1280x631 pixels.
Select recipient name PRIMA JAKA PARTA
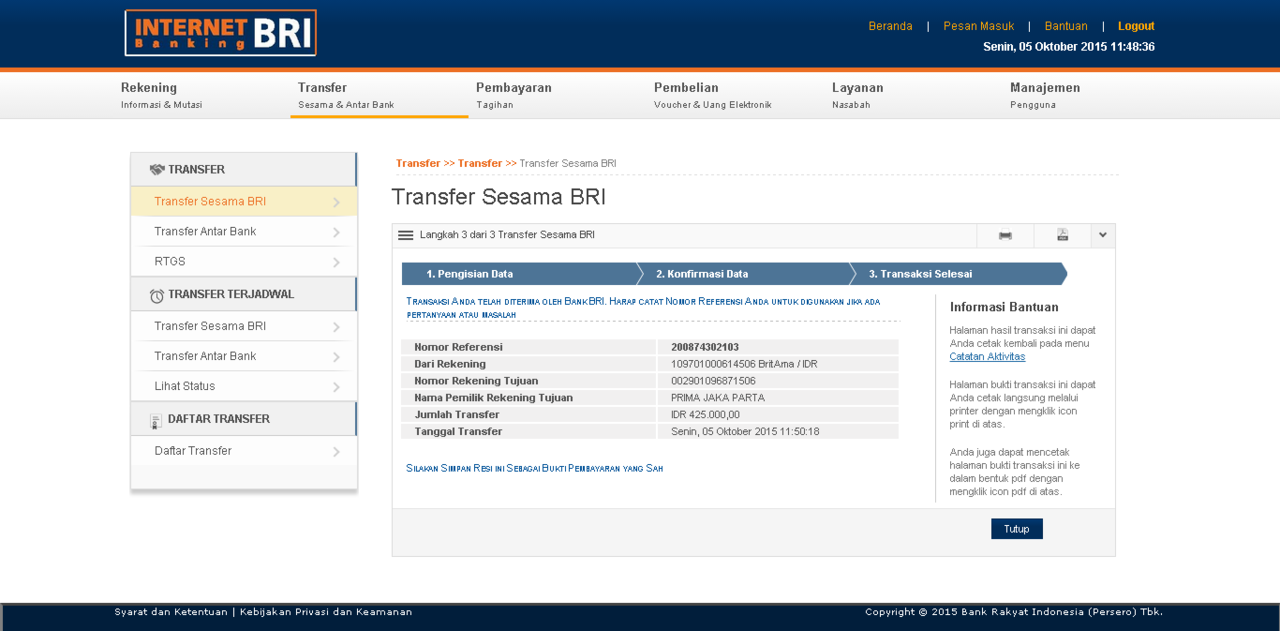[x=717, y=398]
